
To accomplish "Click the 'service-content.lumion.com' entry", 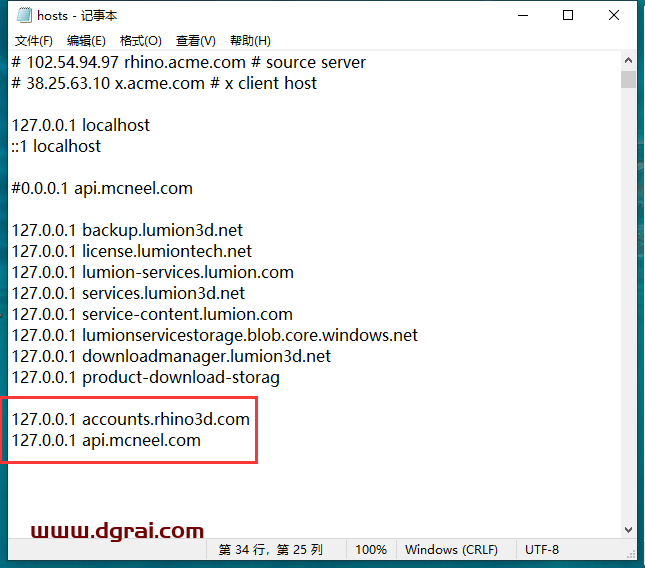I will tap(187, 314).
